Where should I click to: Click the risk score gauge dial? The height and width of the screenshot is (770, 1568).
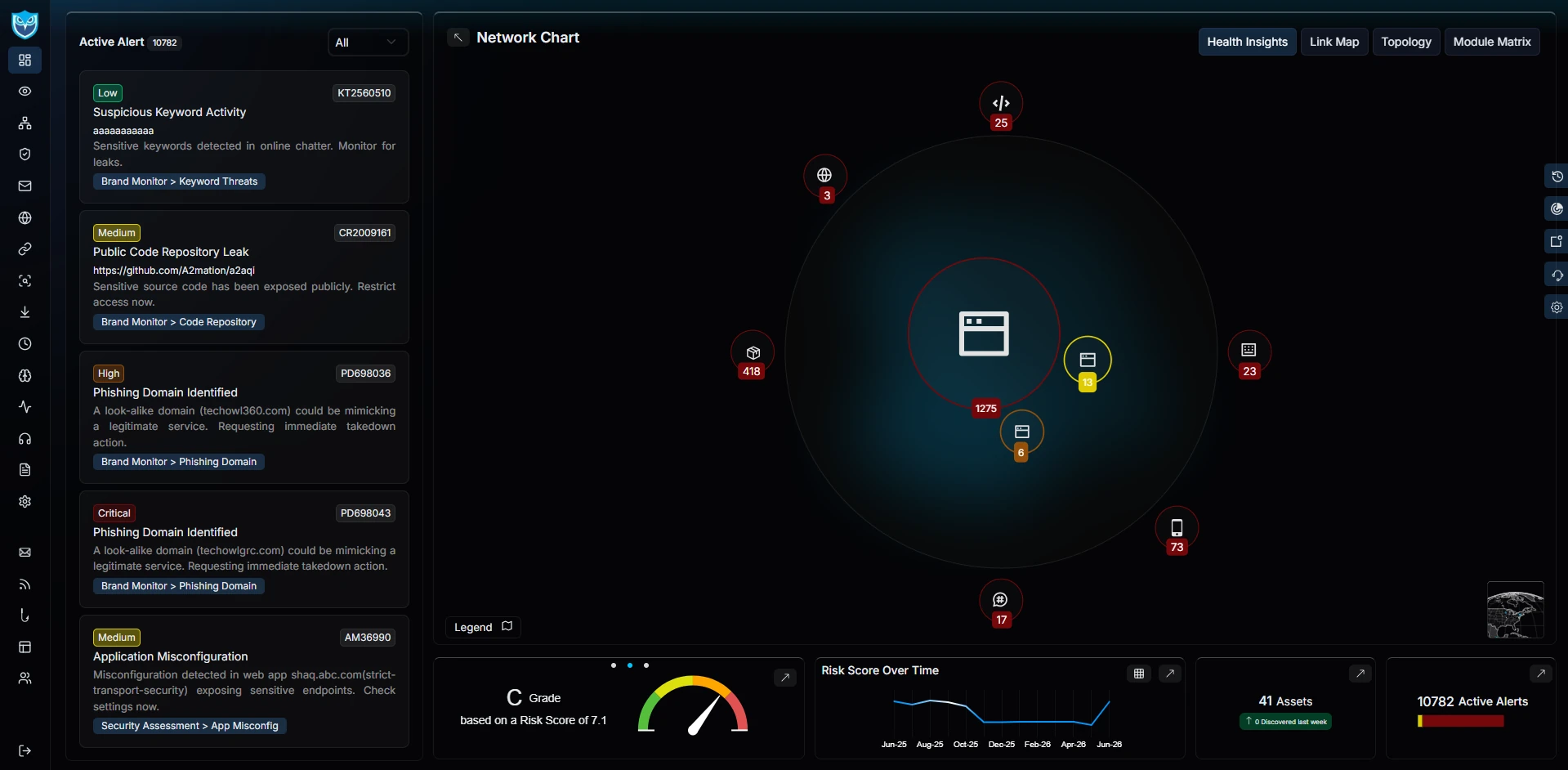pos(693,705)
